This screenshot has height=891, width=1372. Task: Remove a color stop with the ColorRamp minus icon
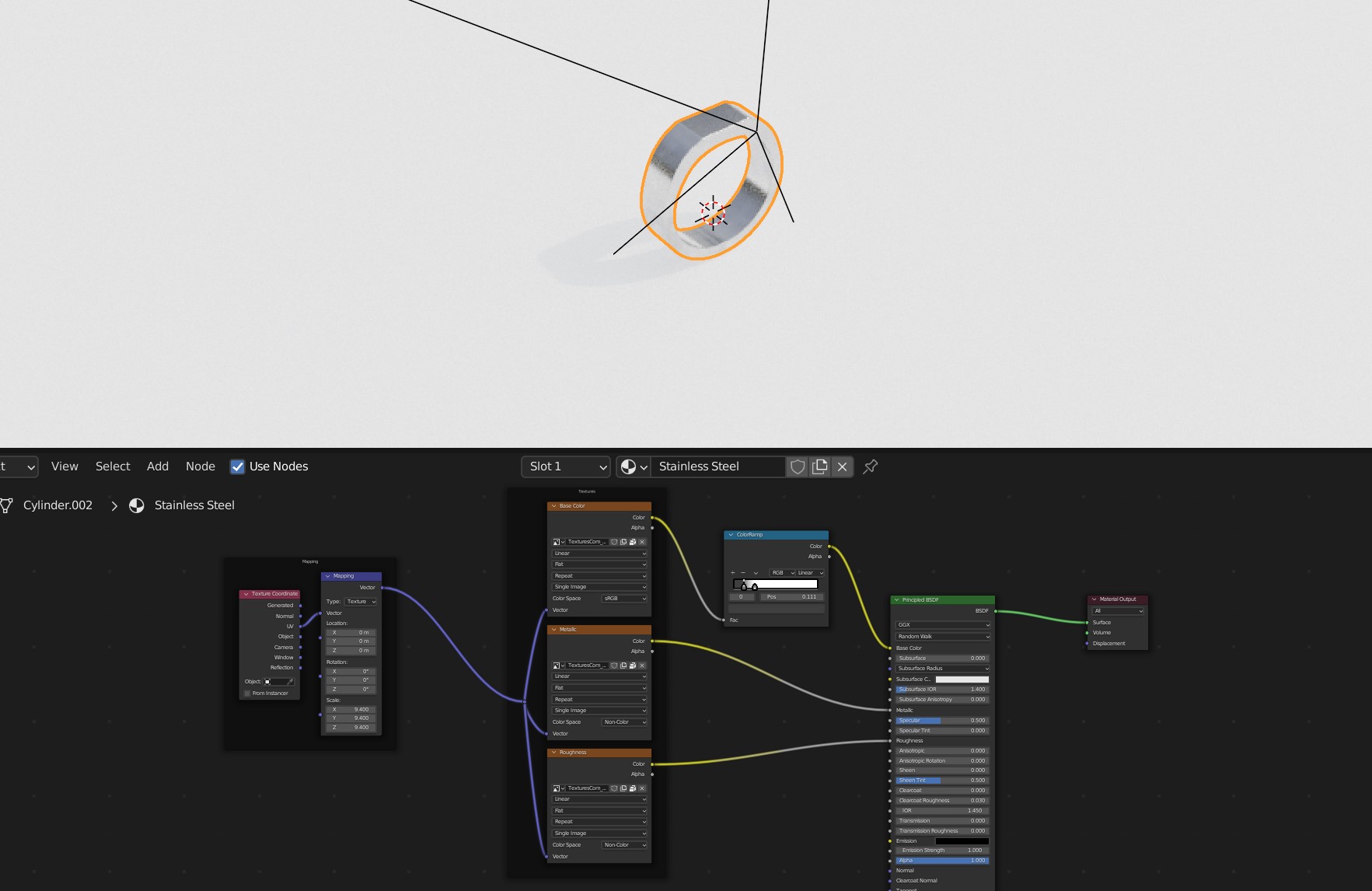point(745,572)
